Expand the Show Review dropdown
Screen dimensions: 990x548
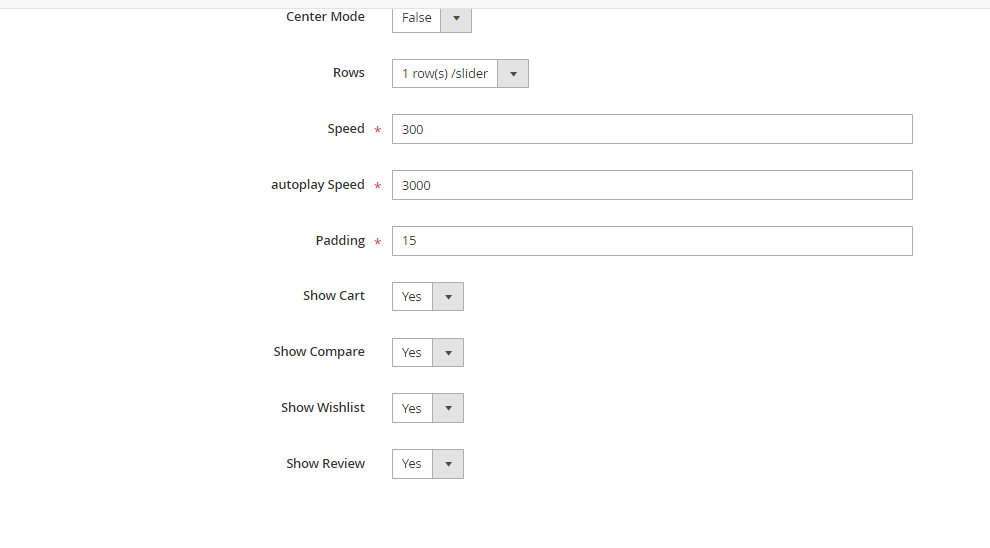(x=428, y=464)
